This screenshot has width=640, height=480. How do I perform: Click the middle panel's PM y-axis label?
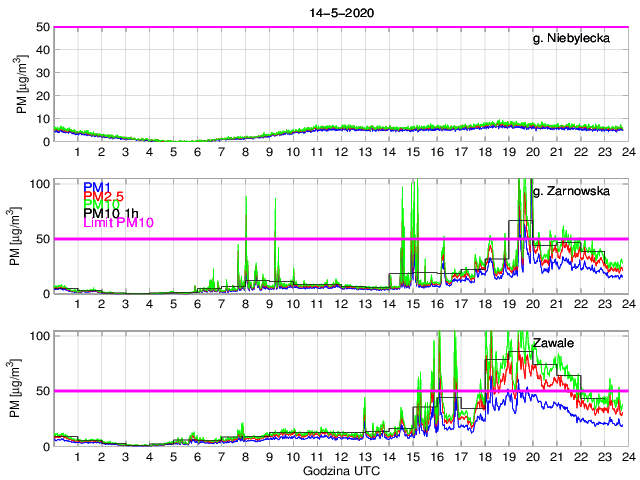pyautogui.click(x=22, y=237)
